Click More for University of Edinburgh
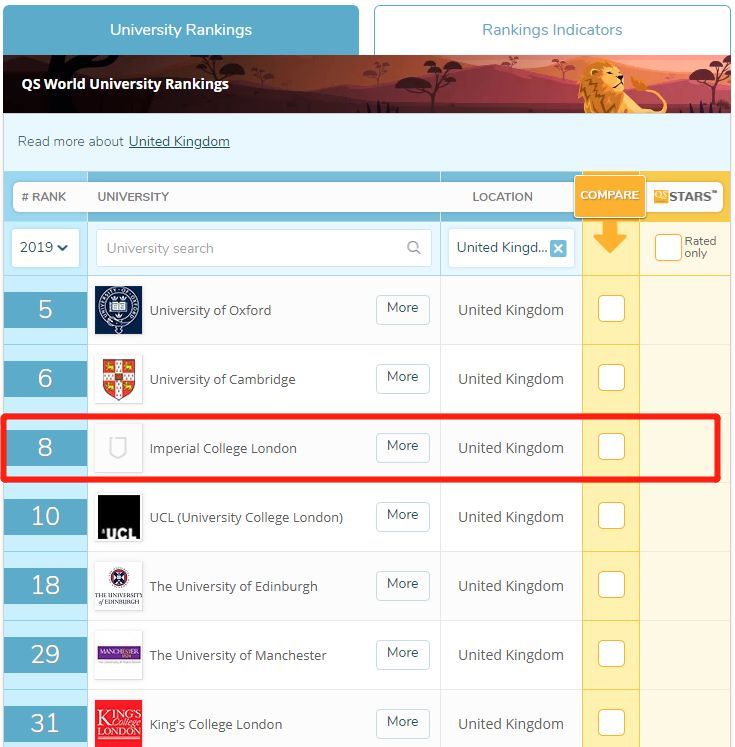Screen dimensions: 735x747 (x=403, y=585)
